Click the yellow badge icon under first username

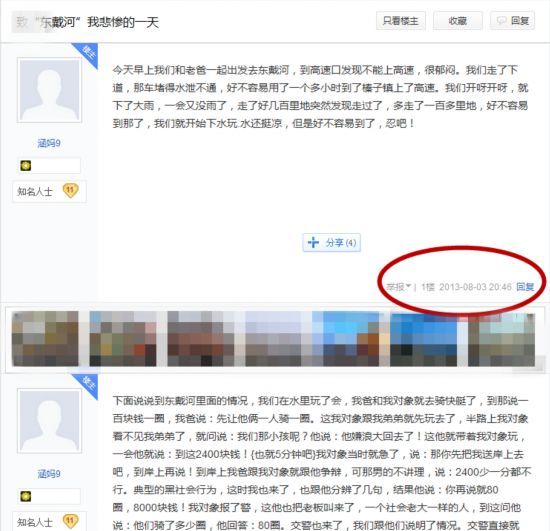coord(26,166)
